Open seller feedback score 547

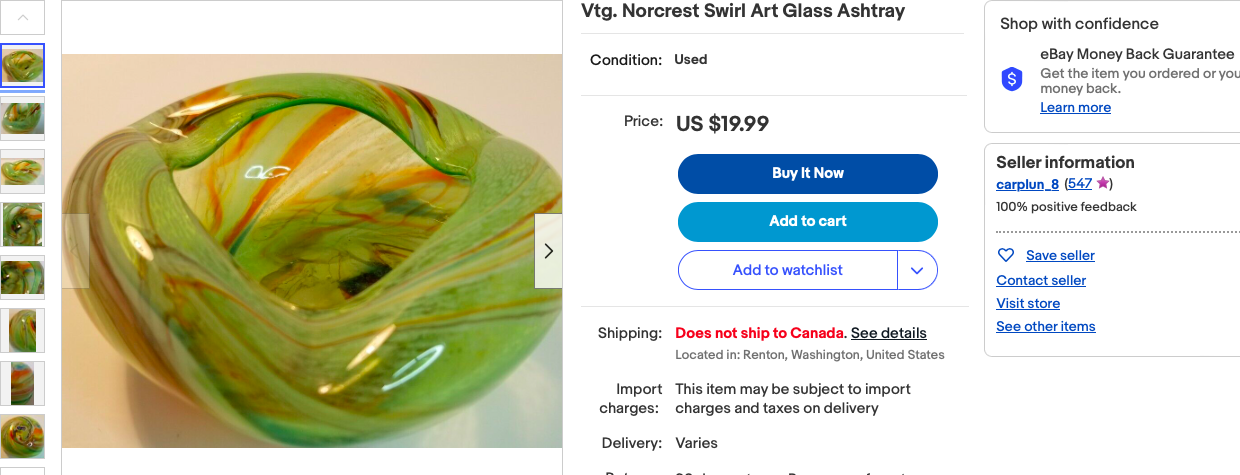1080,184
